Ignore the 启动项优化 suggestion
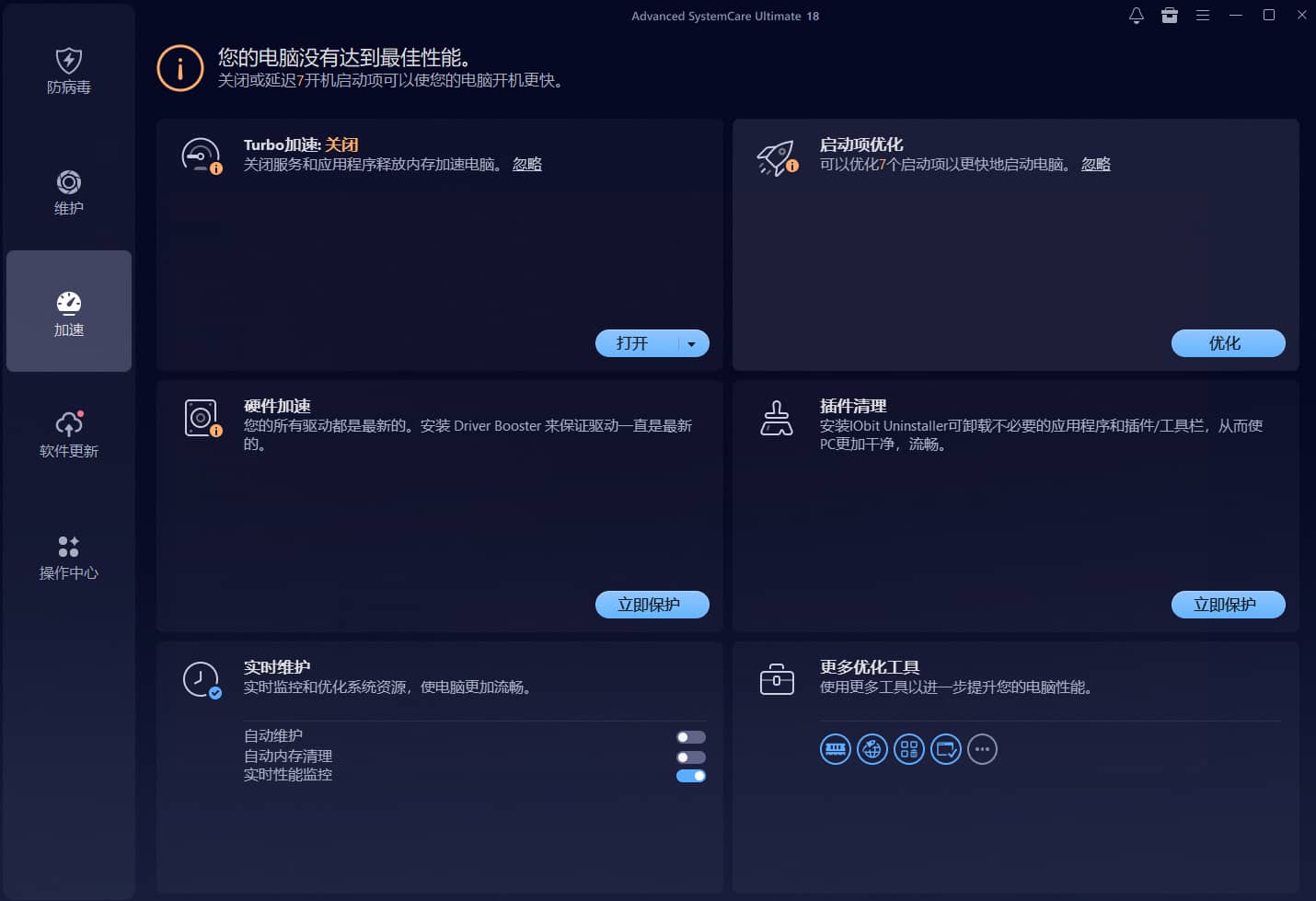The height and width of the screenshot is (901, 1316). tap(1095, 164)
